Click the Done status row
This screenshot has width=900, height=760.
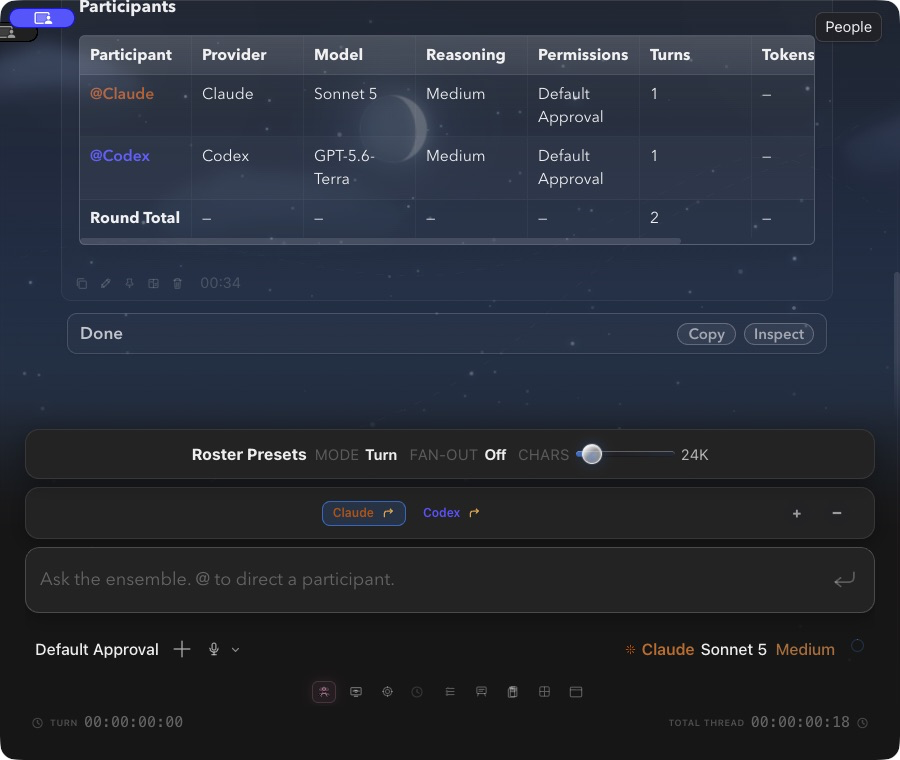pos(447,334)
